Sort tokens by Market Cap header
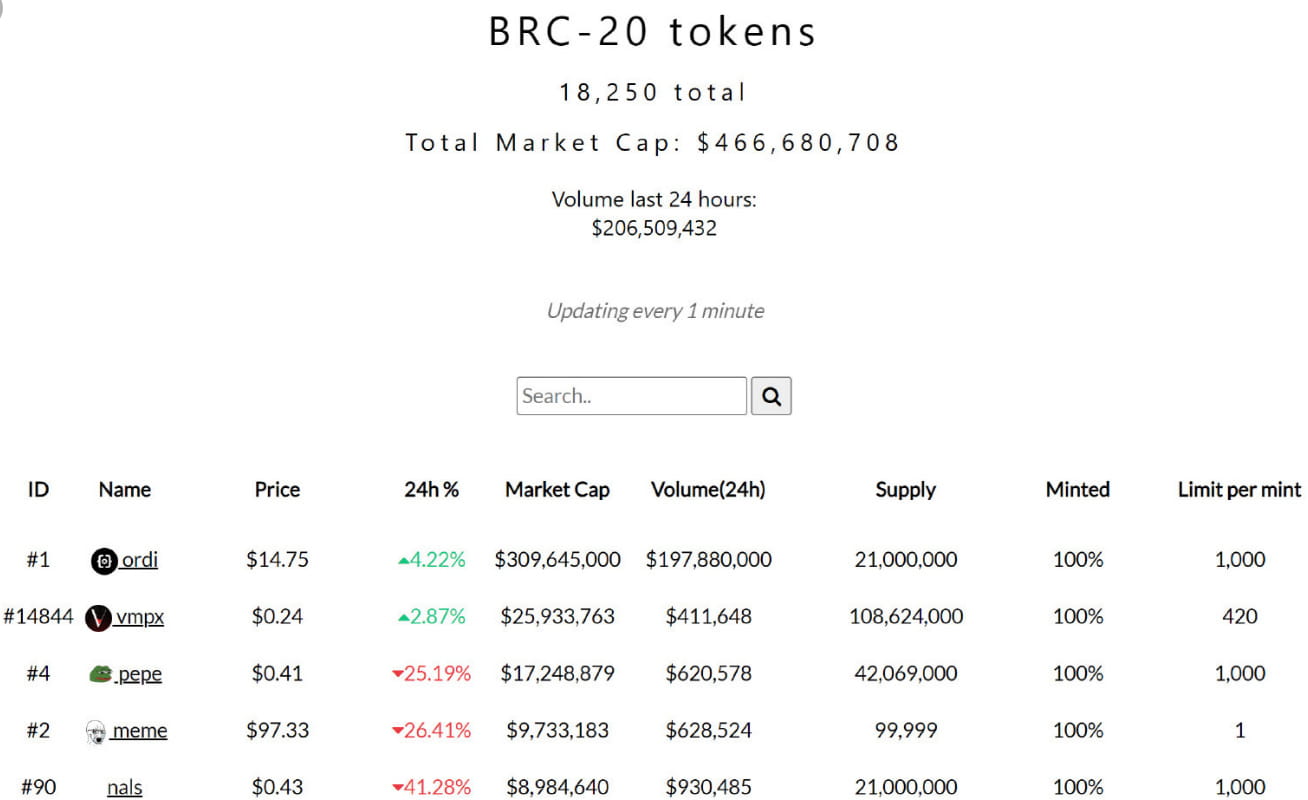 557,489
